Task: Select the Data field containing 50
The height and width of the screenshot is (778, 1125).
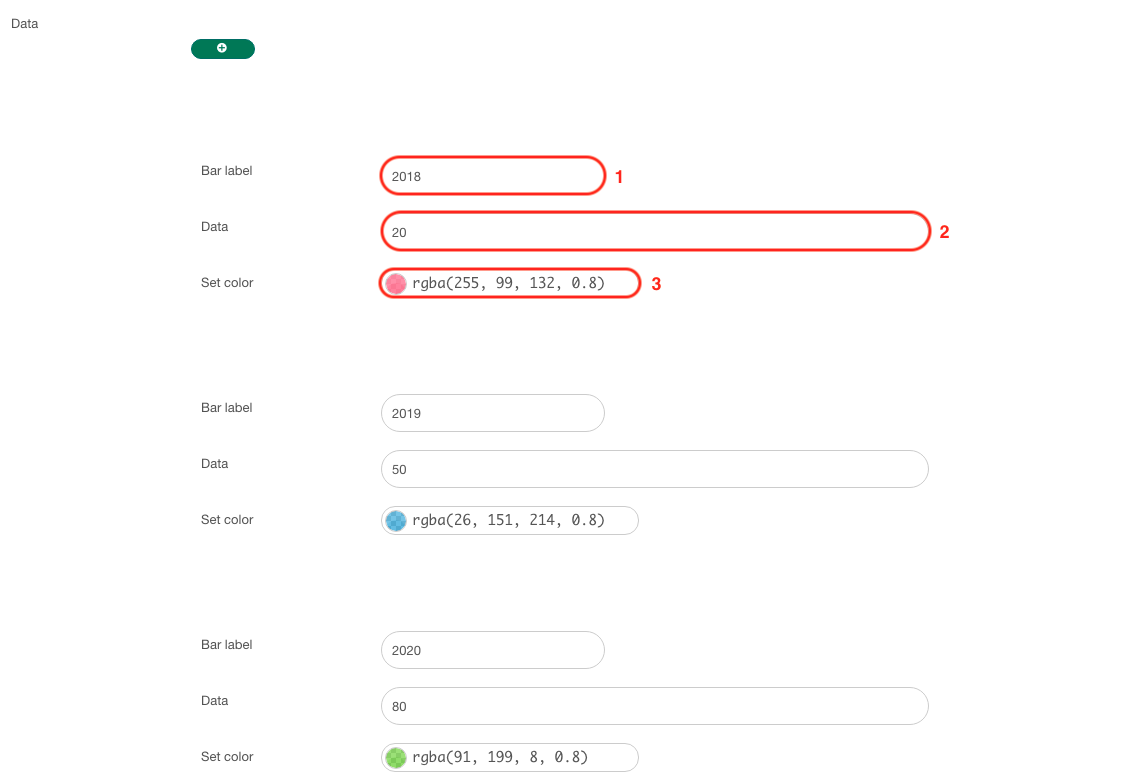Action: [654, 468]
